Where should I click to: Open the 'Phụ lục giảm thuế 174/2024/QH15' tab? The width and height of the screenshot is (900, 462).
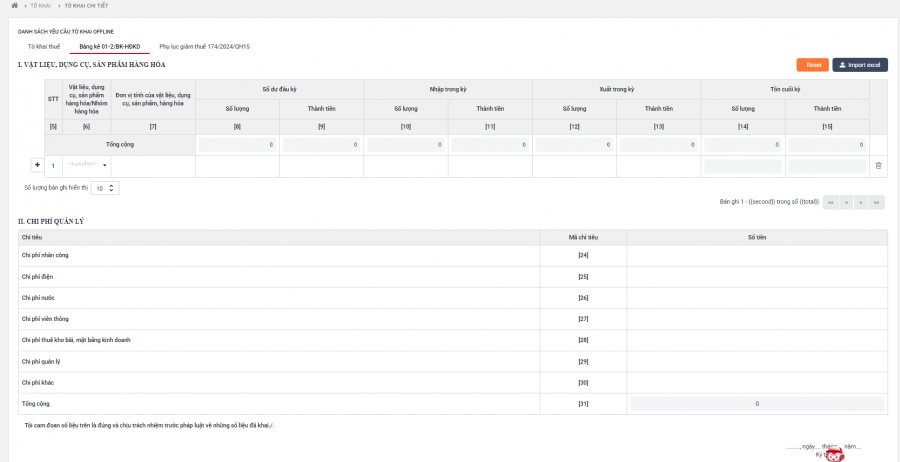point(204,46)
